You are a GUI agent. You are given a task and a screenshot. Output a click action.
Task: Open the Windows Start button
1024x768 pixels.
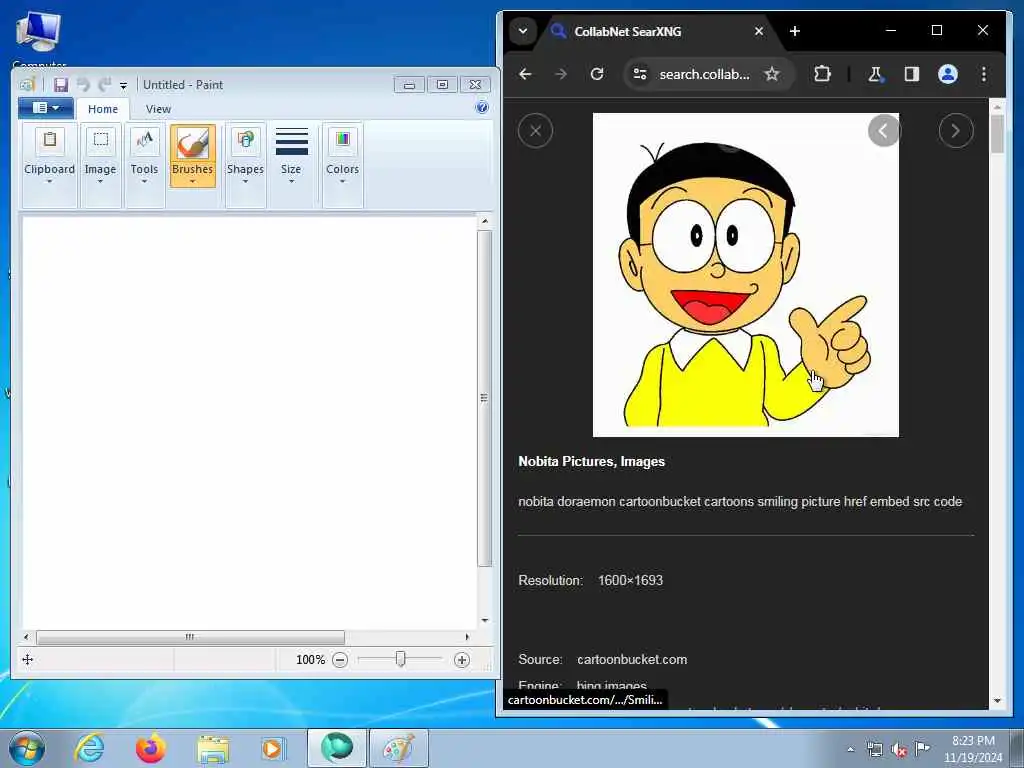[27, 748]
